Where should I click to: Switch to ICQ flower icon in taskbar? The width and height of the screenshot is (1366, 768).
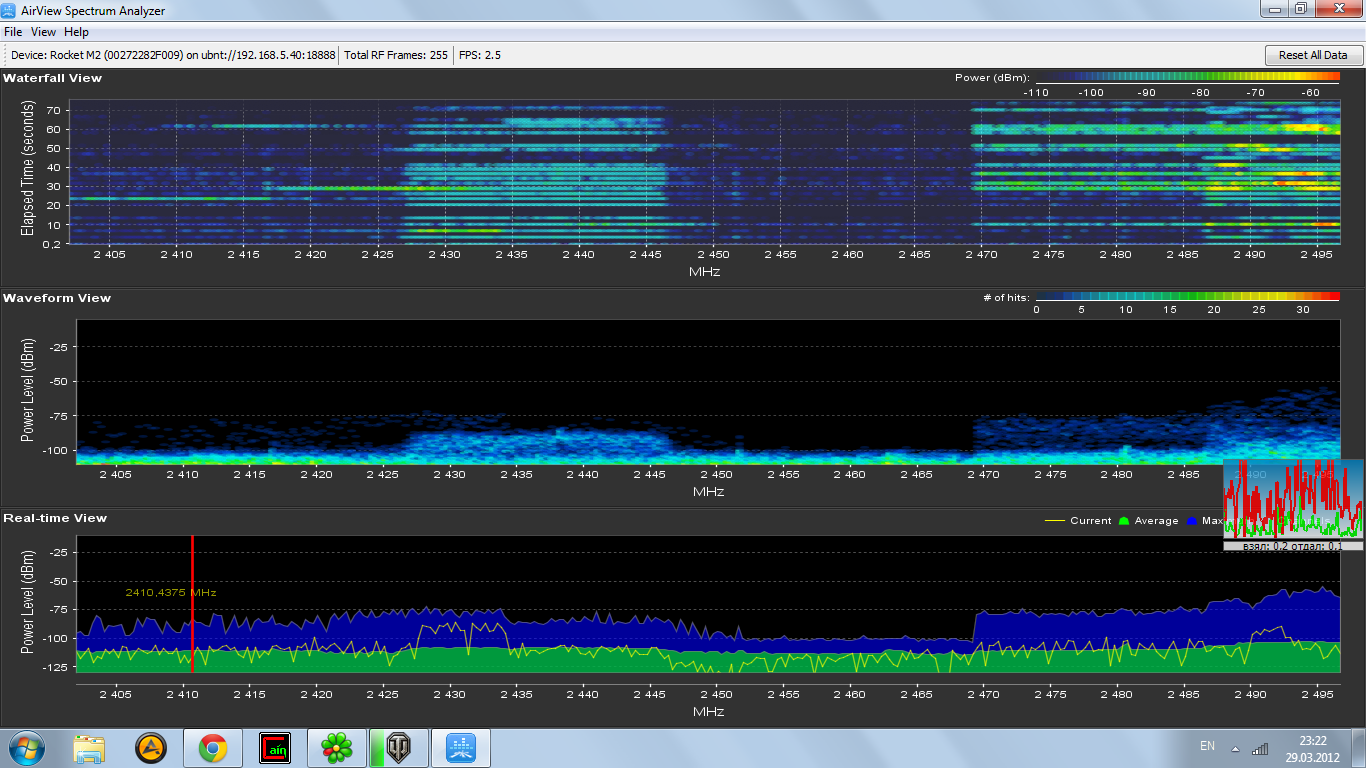[336, 747]
